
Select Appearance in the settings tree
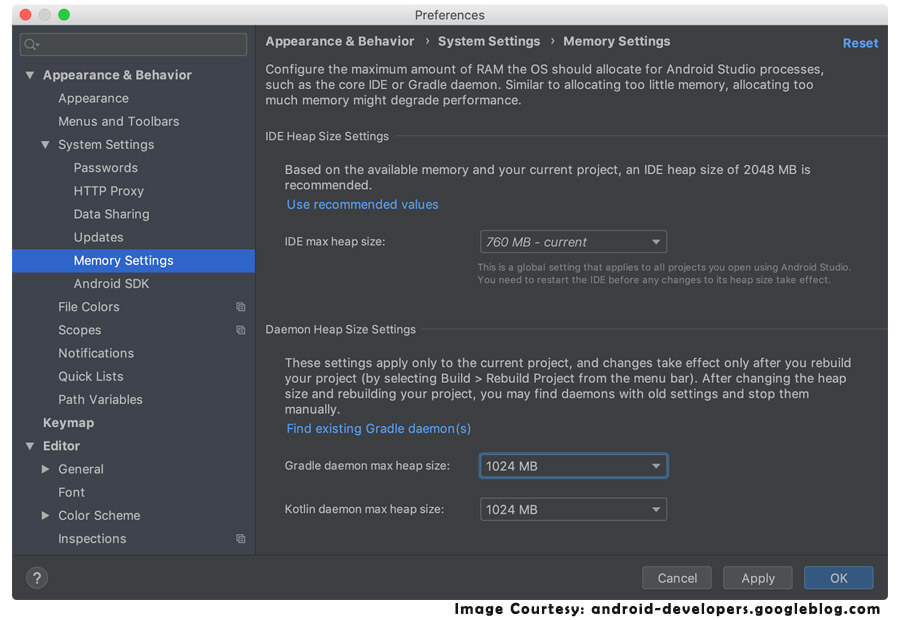click(x=93, y=98)
